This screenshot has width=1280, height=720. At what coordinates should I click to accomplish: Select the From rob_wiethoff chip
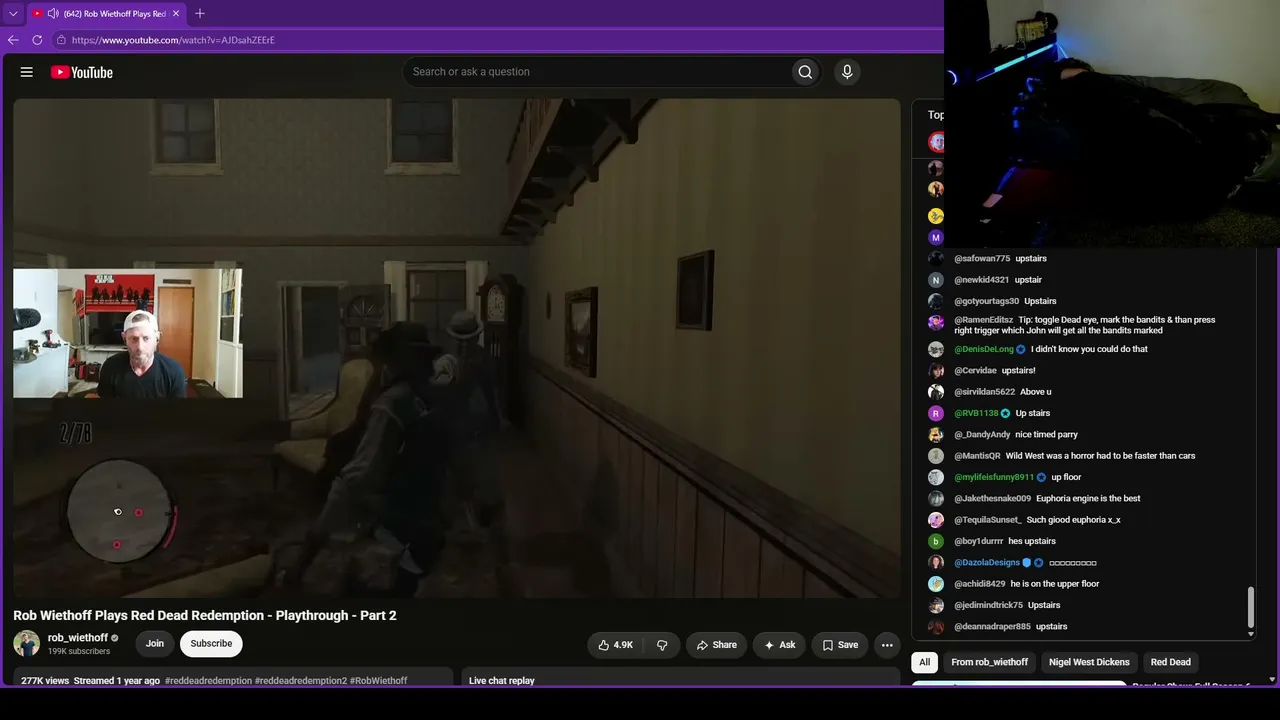click(x=990, y=662)
